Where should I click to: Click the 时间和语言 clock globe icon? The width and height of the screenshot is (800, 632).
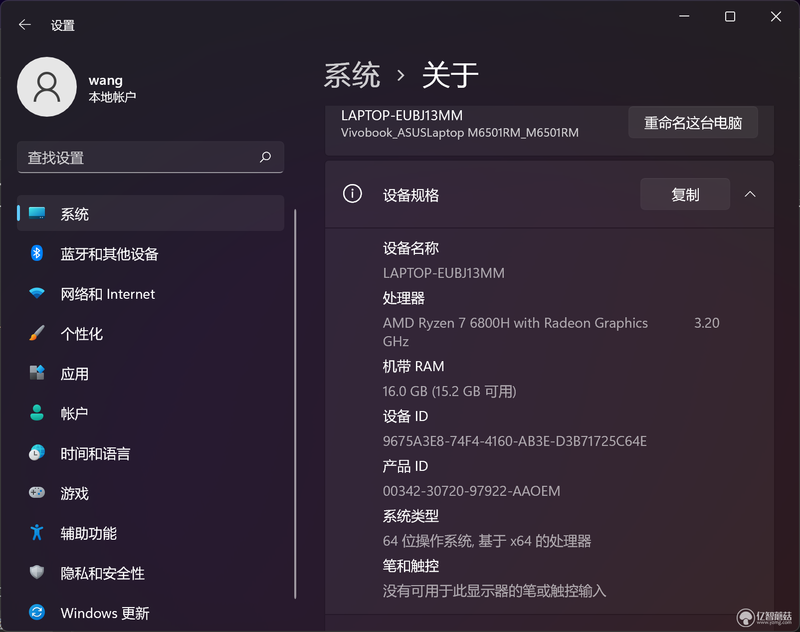pyautogui.click(x=37, y=452)
